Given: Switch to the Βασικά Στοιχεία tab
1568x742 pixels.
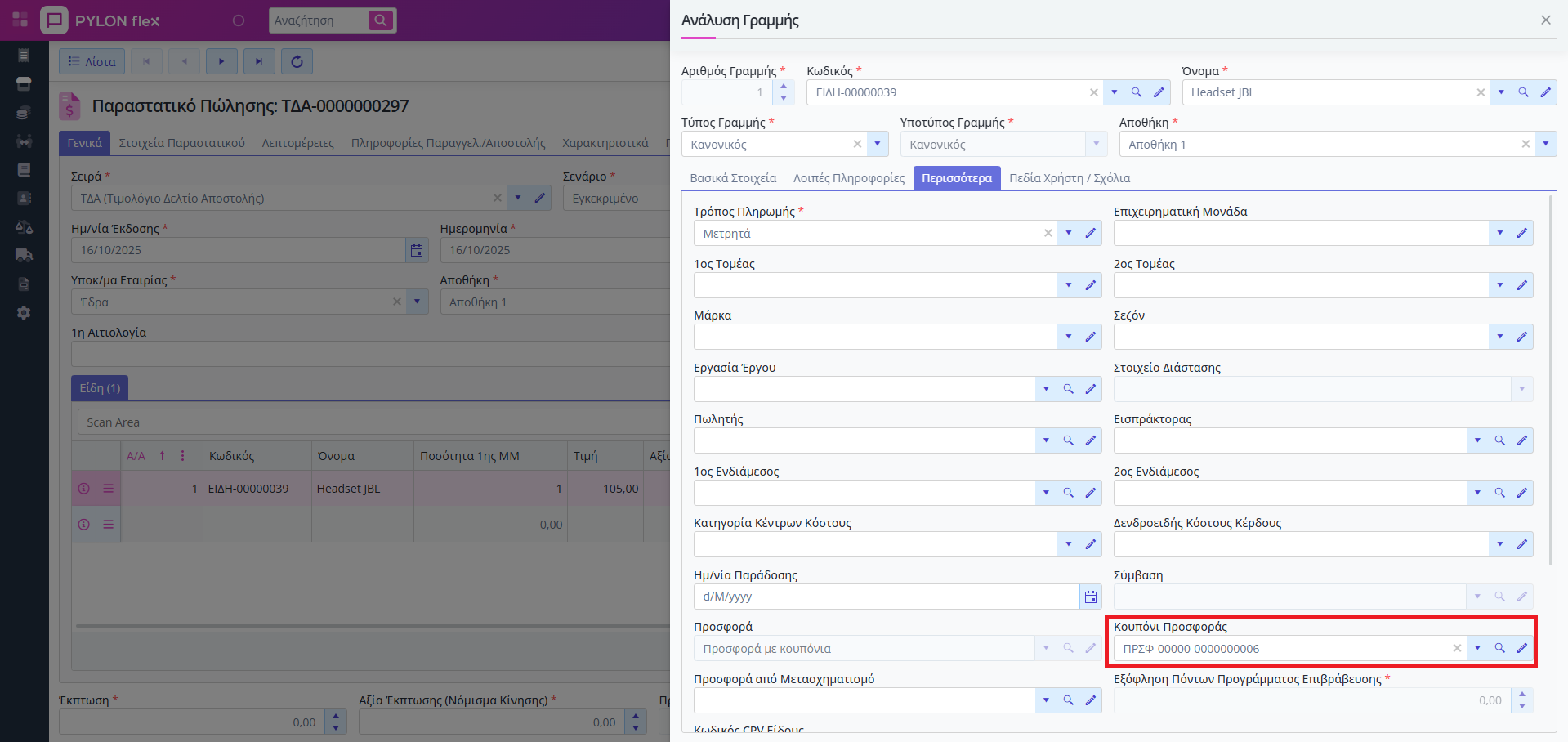Looking at the screenshot, I should (733, 178).
